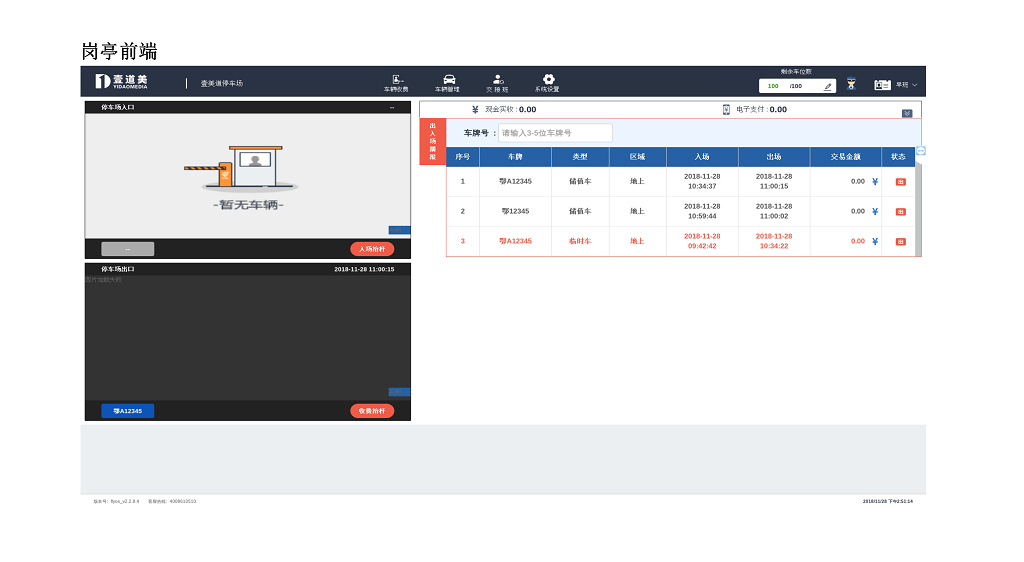Select the 出入场播报 red side tab
The height and width of the screenshot is (562, 1024).
pos(432,141)
